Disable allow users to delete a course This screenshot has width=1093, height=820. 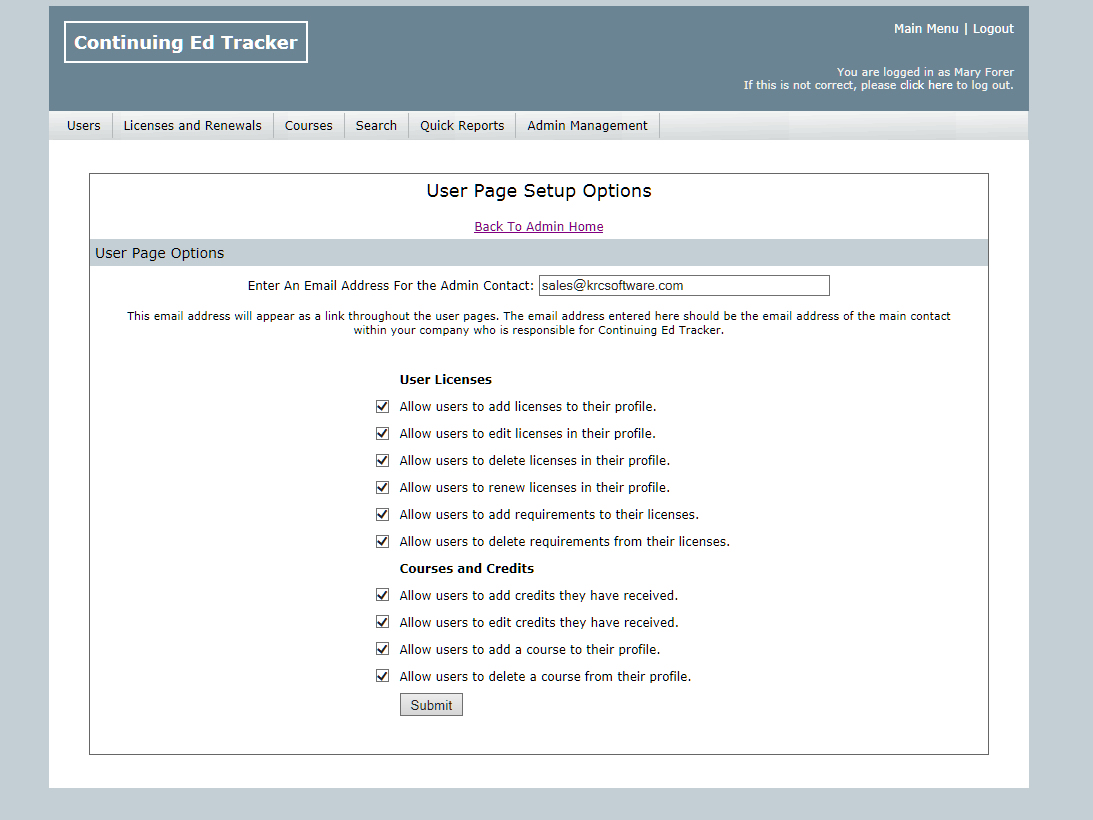click(382, 677)
